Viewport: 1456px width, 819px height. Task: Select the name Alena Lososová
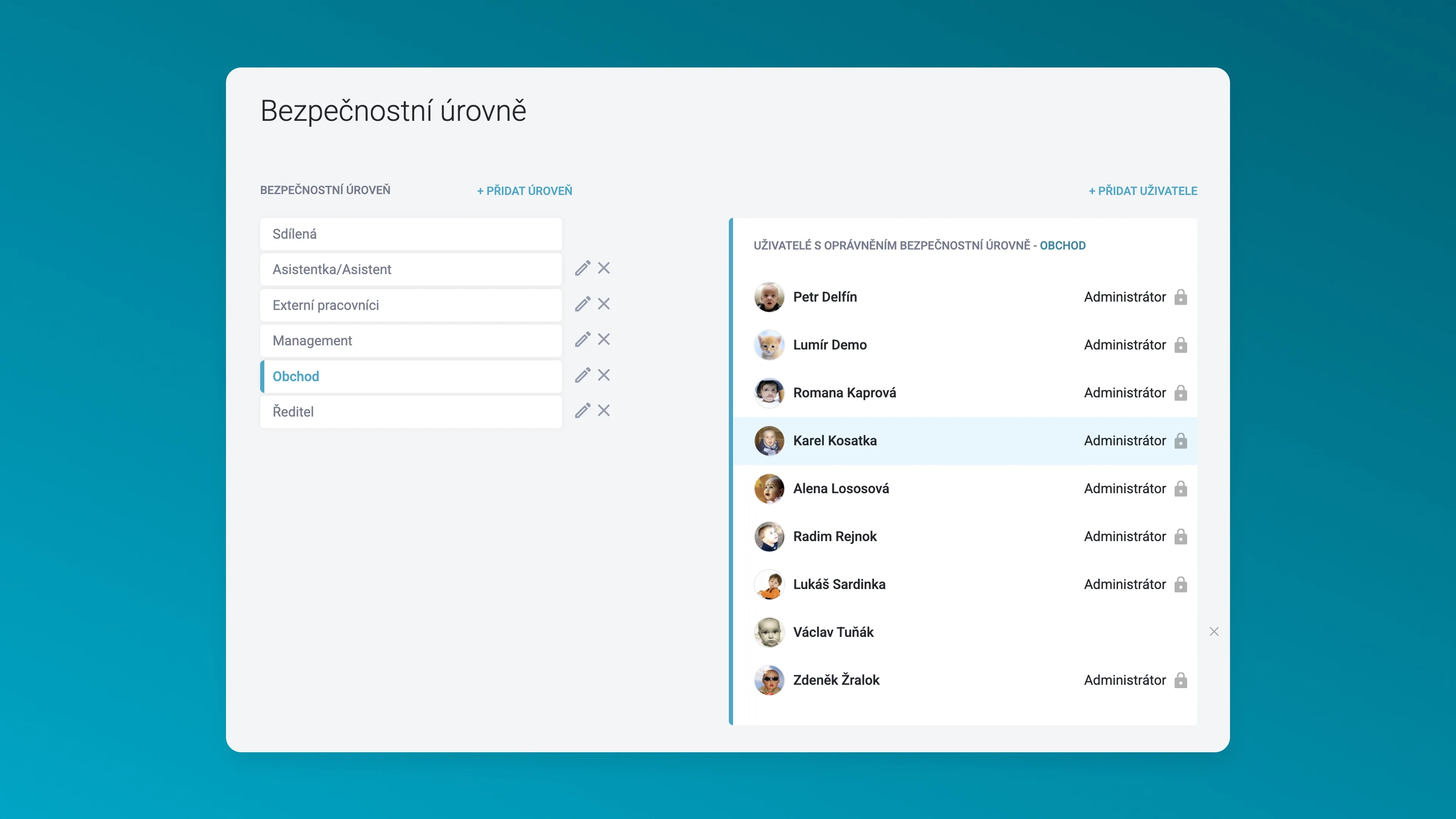tap(841, 489)
